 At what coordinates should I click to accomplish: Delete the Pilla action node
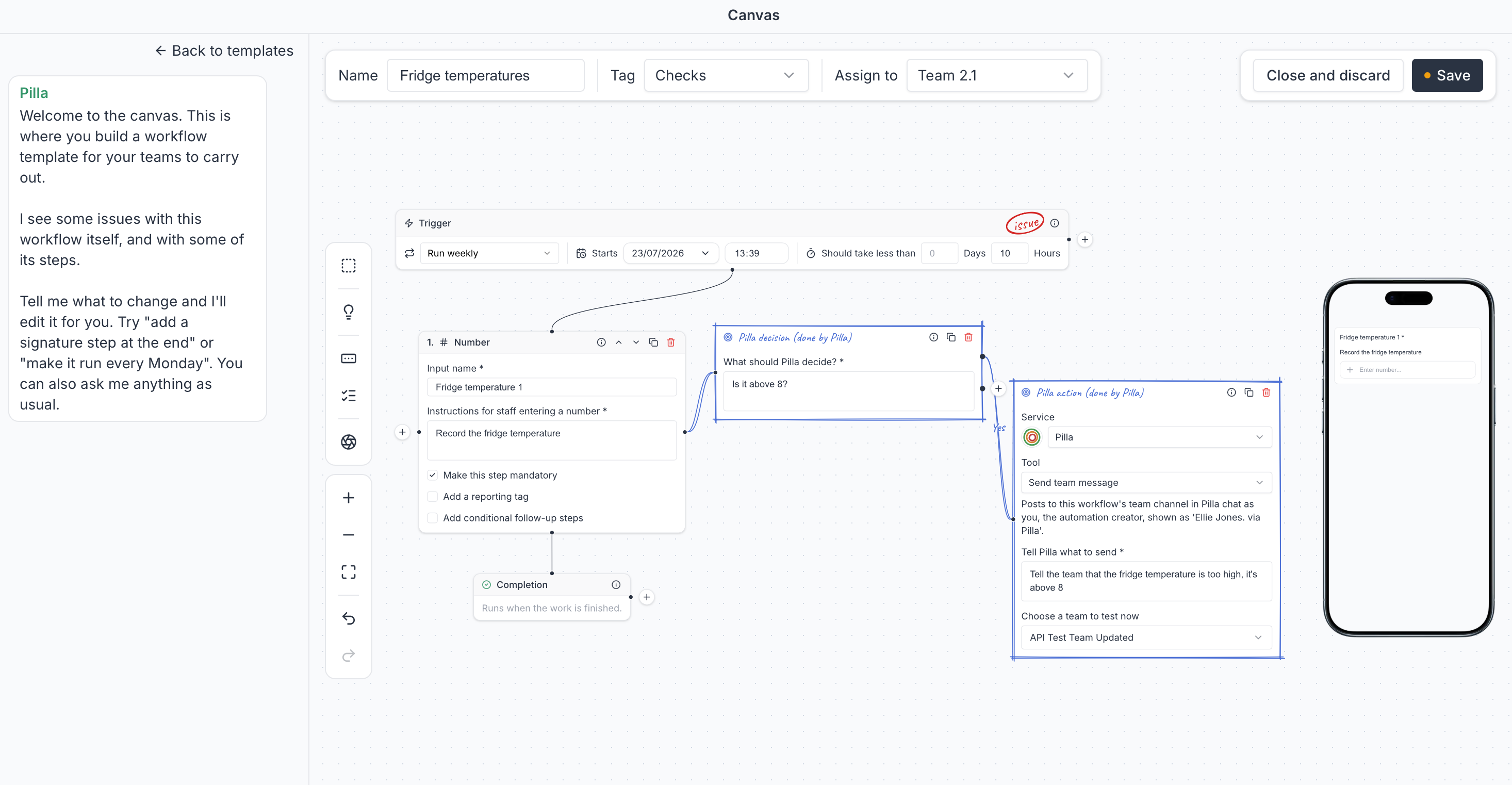pos(1267,392)
